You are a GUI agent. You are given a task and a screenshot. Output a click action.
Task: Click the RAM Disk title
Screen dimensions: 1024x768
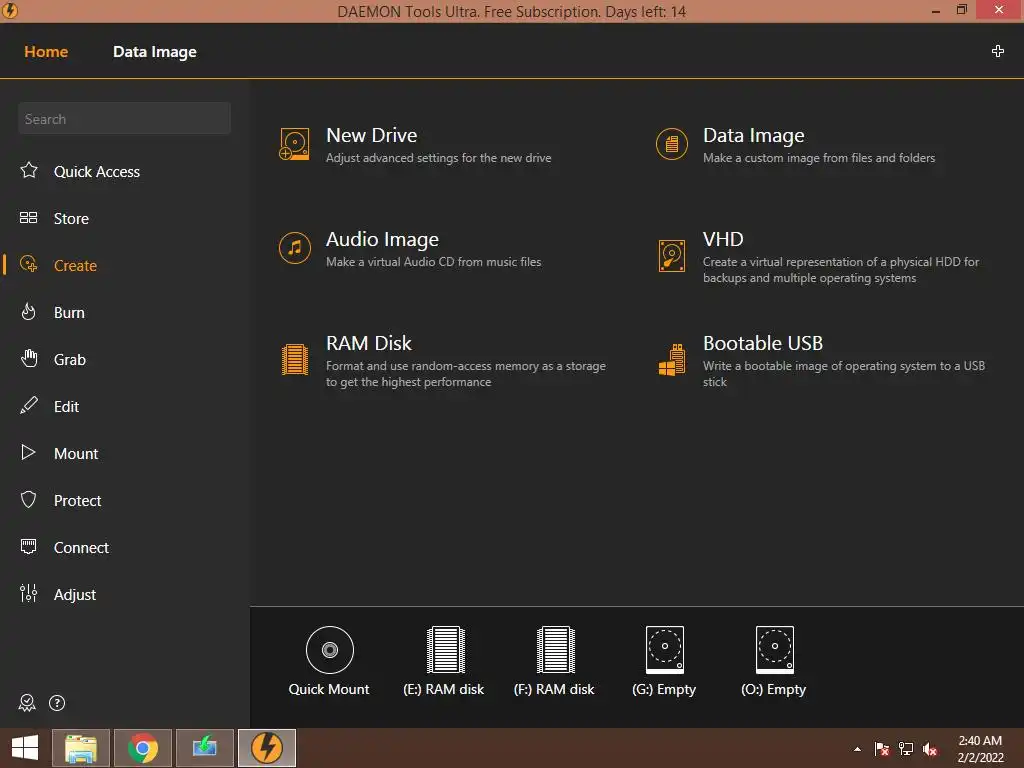point(369,343)
